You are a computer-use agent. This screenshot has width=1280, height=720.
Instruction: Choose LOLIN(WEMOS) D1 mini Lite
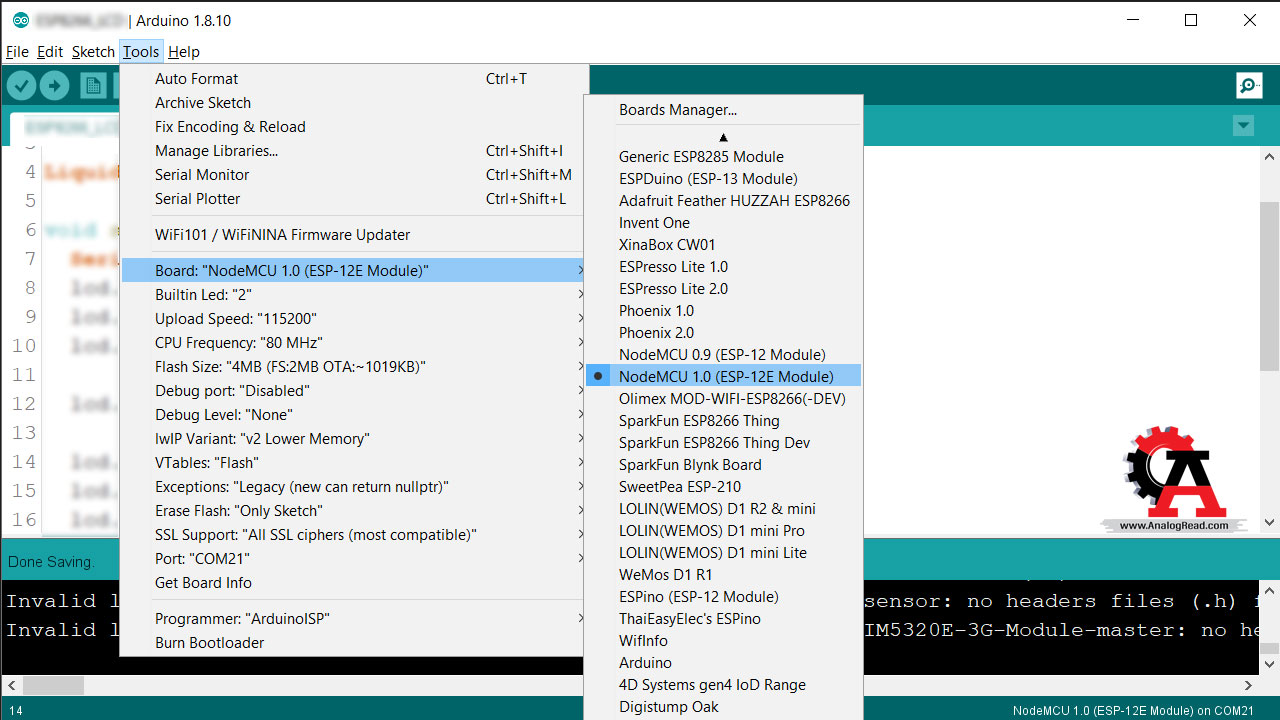coord(723,552)
